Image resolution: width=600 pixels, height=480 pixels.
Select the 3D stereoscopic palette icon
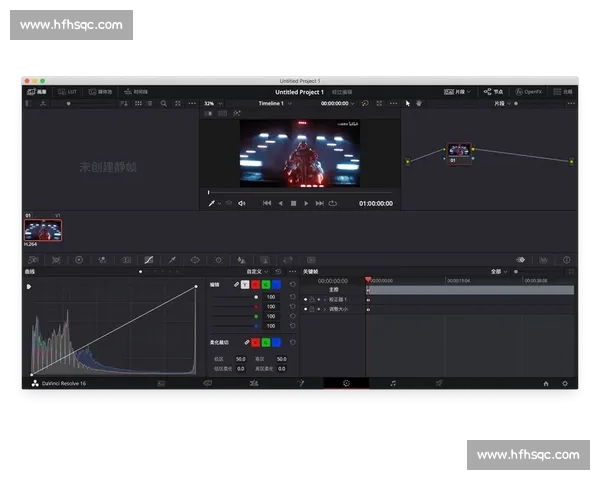[311, 260]
